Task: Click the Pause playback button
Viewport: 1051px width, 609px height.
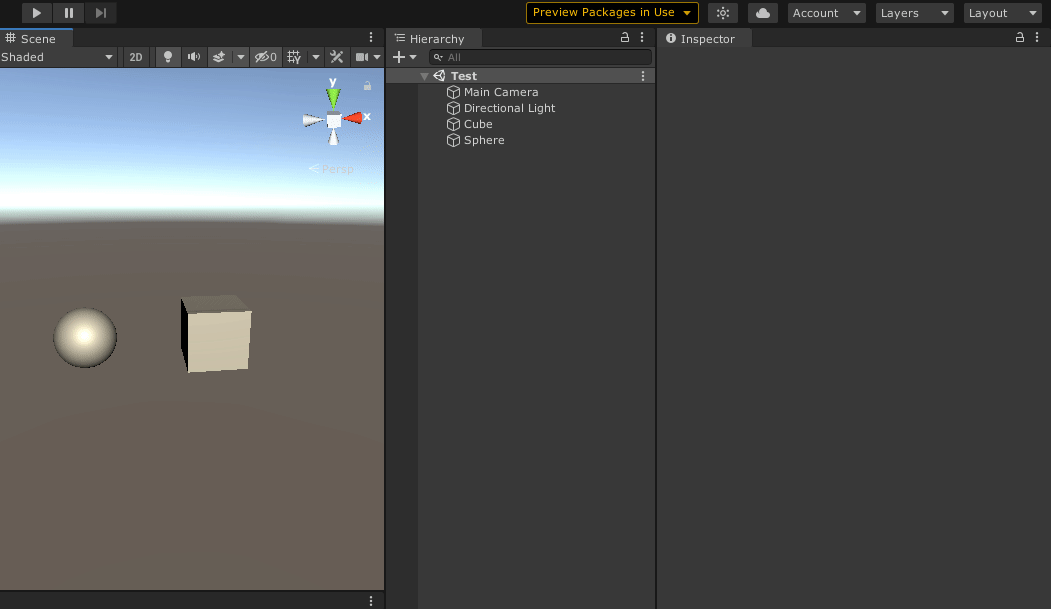Action: (x=68, y=13)
